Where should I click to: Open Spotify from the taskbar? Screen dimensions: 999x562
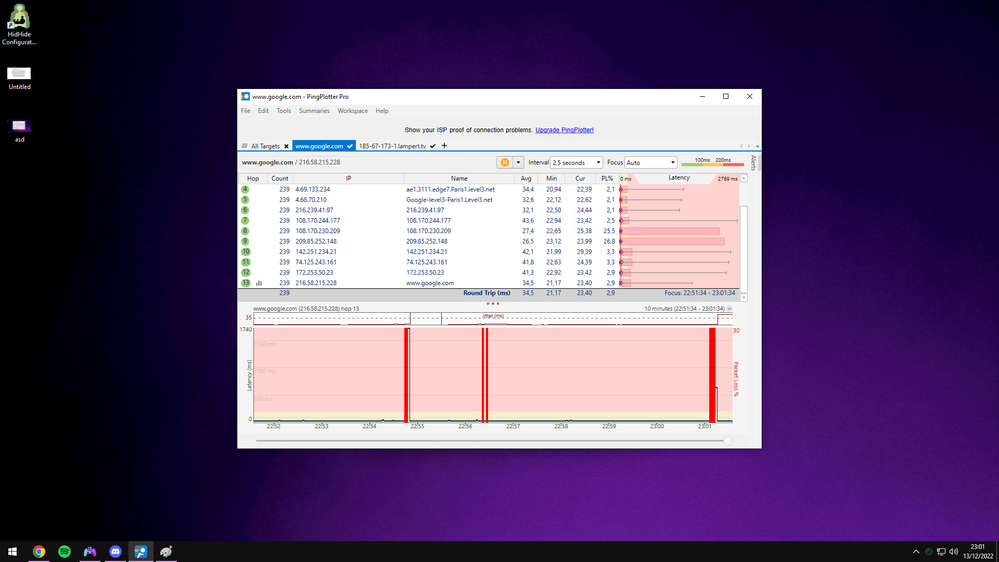pos(65,551)
